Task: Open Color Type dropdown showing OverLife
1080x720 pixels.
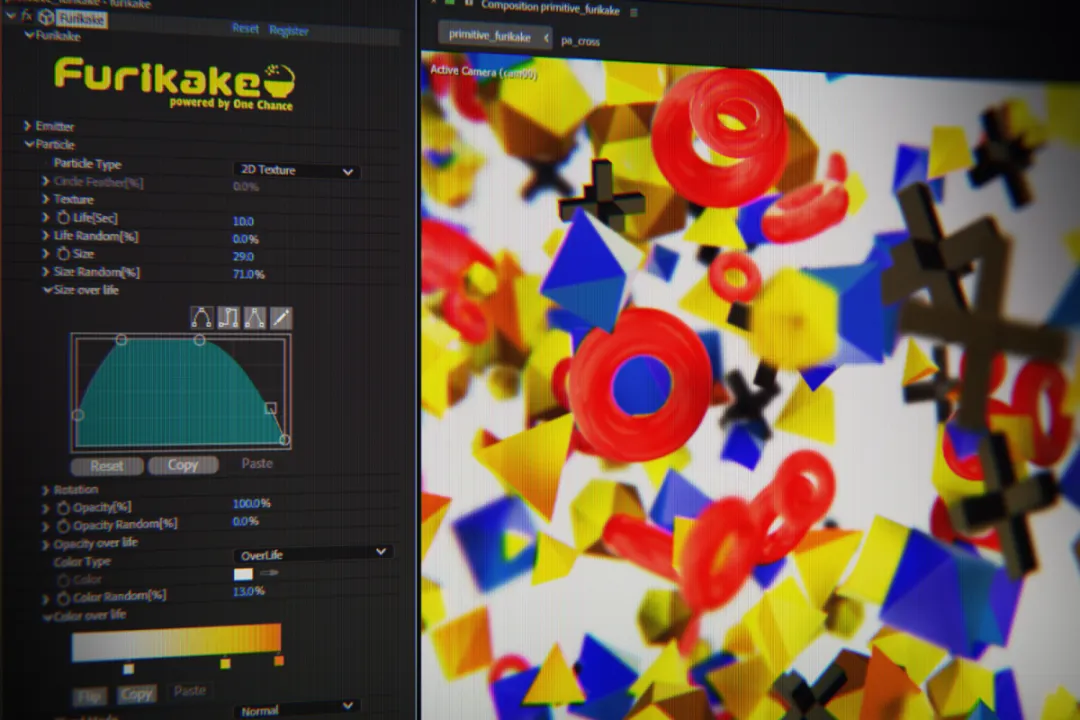Action: pyautogui.click(x=313, y=553)
